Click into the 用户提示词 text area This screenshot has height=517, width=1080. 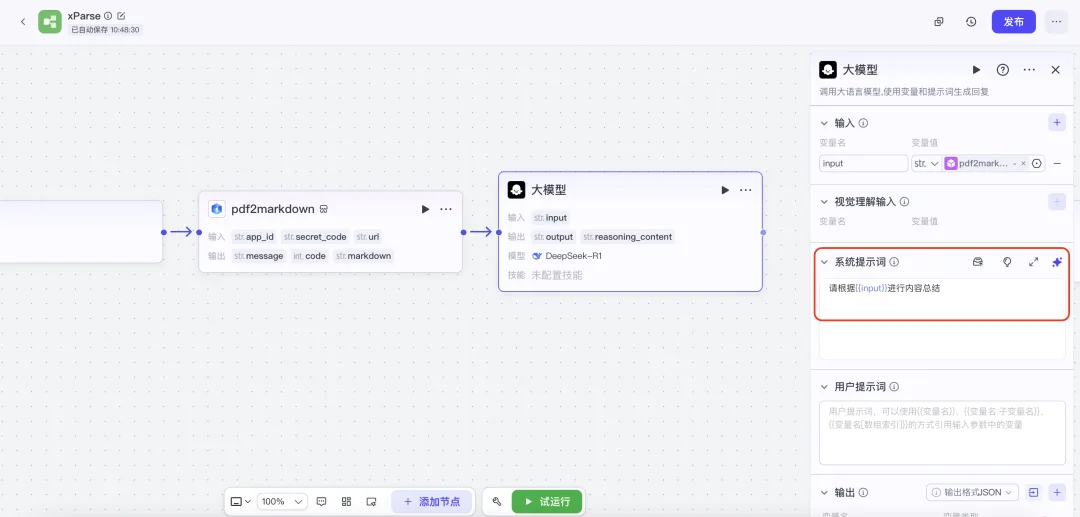(x=942, y=433)
